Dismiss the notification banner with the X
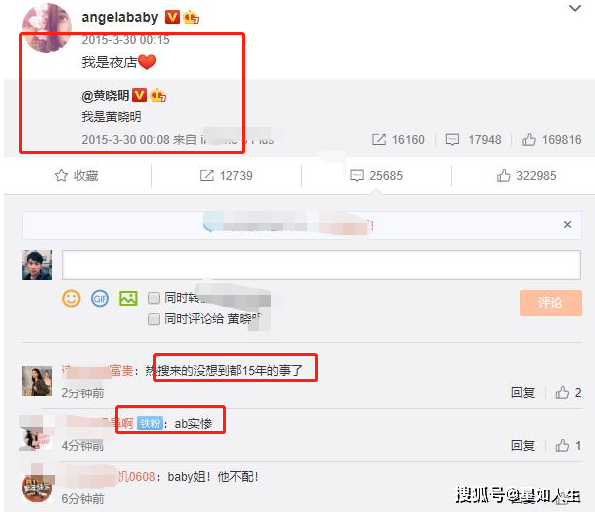This screenshot has height=512, width=595. click(x=567, y=225)
